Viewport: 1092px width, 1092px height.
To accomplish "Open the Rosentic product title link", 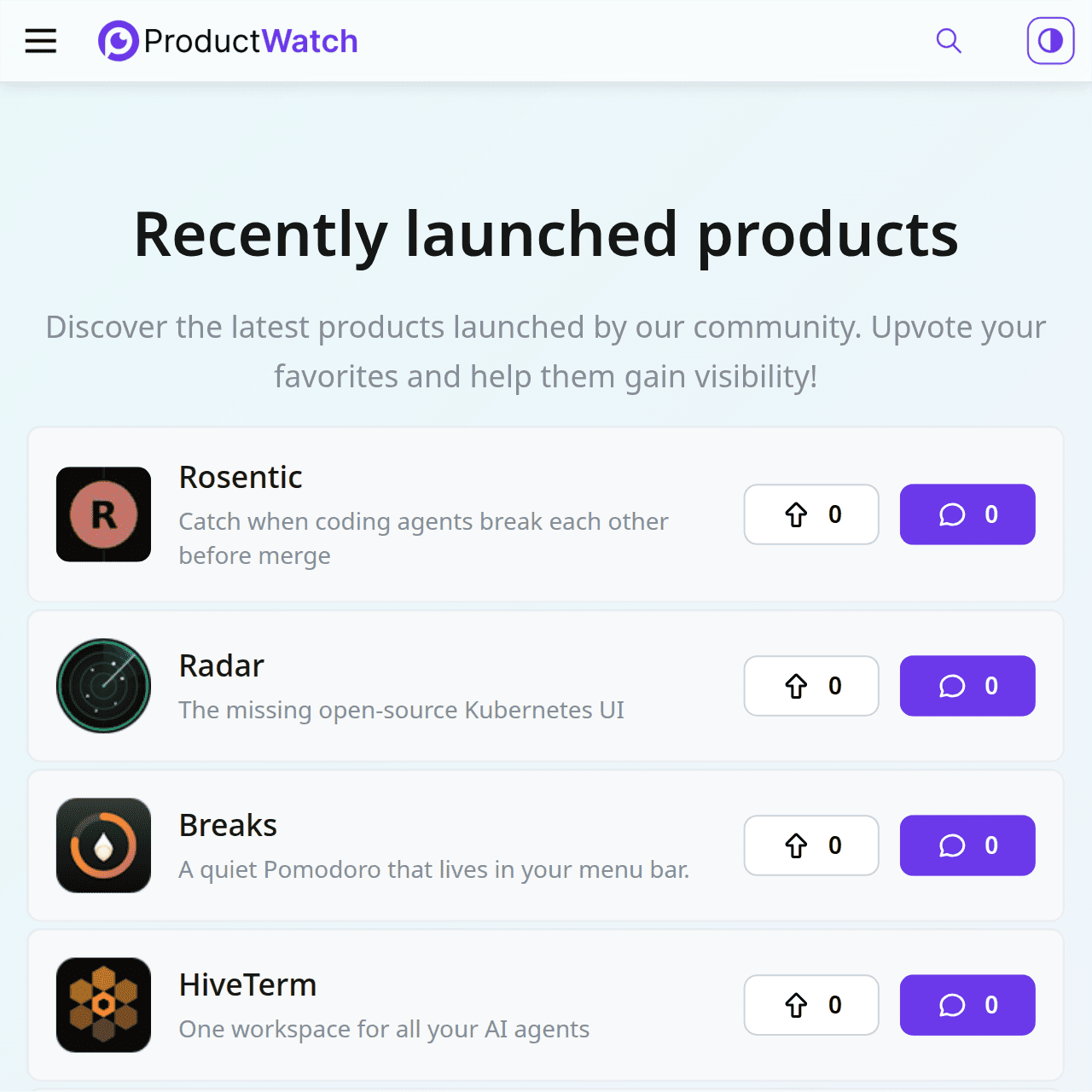I will pos(241,478).
